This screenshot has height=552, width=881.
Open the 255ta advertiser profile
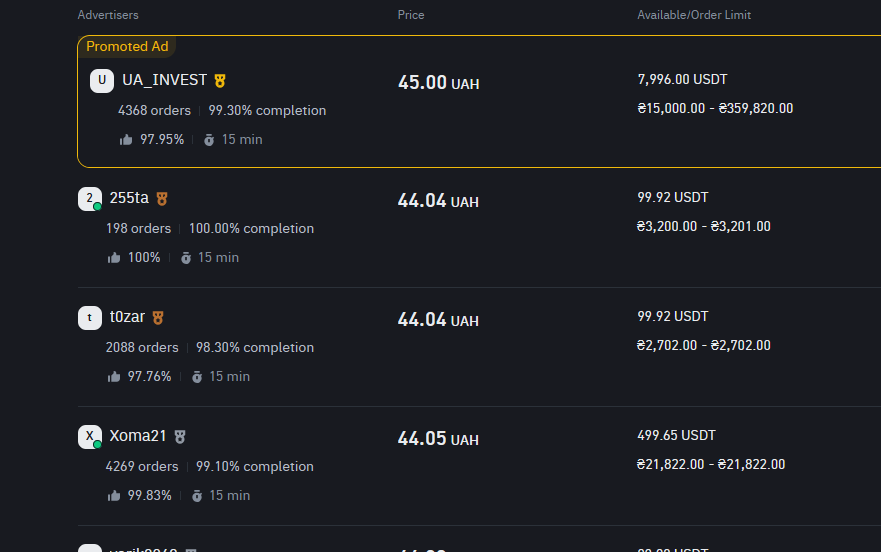[129, 199]
